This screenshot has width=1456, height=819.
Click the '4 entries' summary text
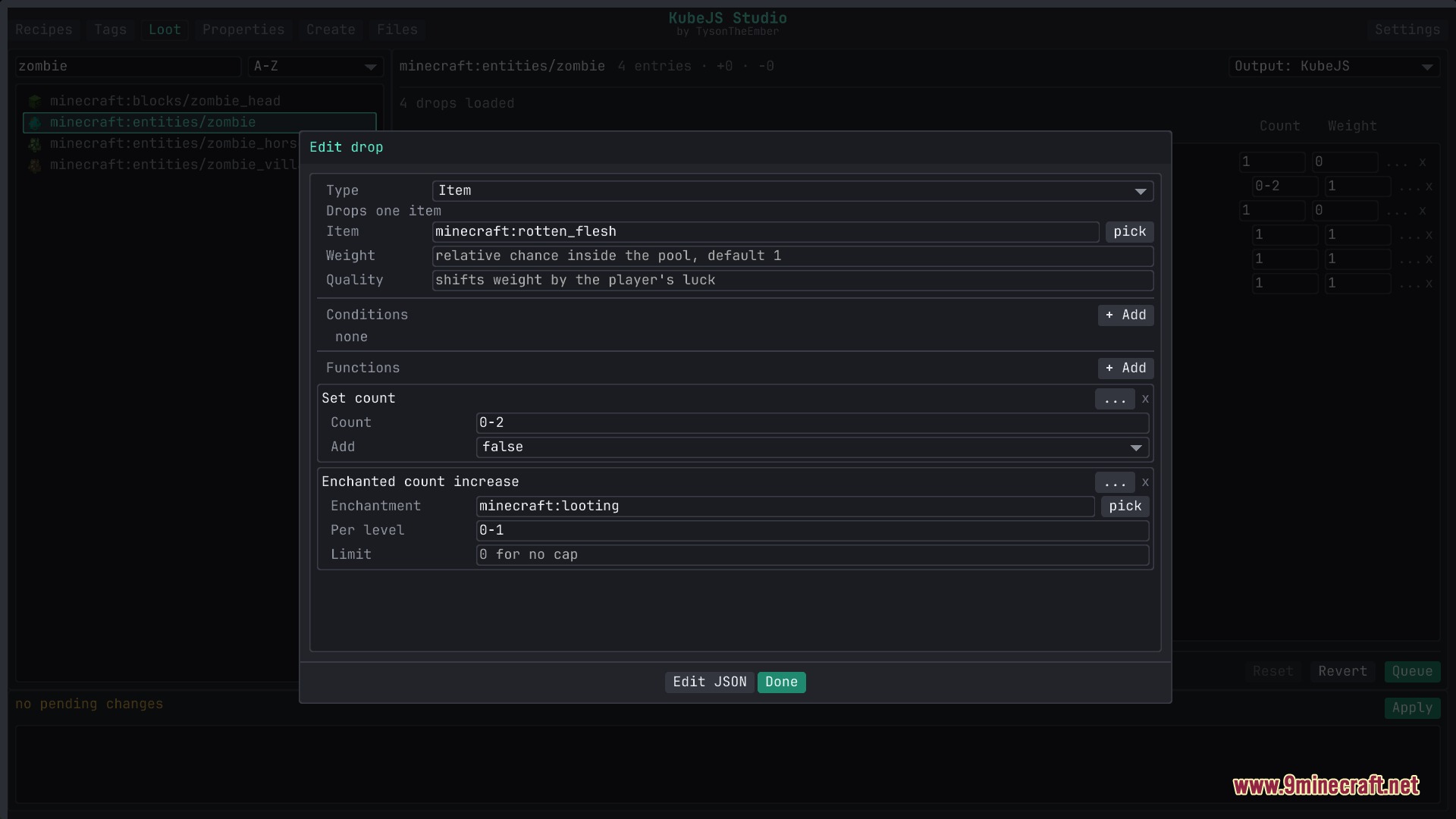click(654, 67)
